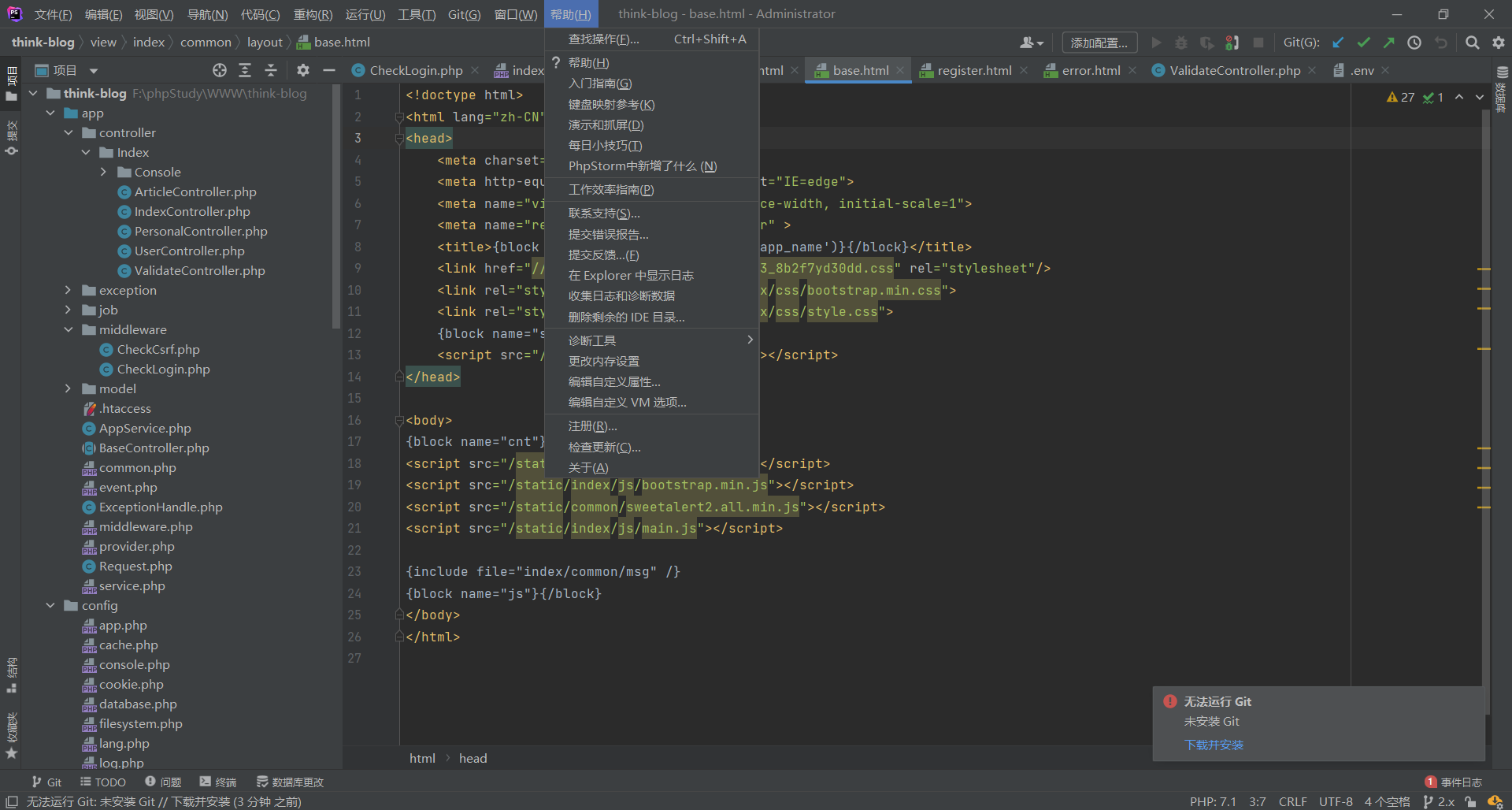Image resolution: width=1512 pixels, height=810 pixels.
Task: Select 查找操作 in the Help menu
Action: click(651, 39)
